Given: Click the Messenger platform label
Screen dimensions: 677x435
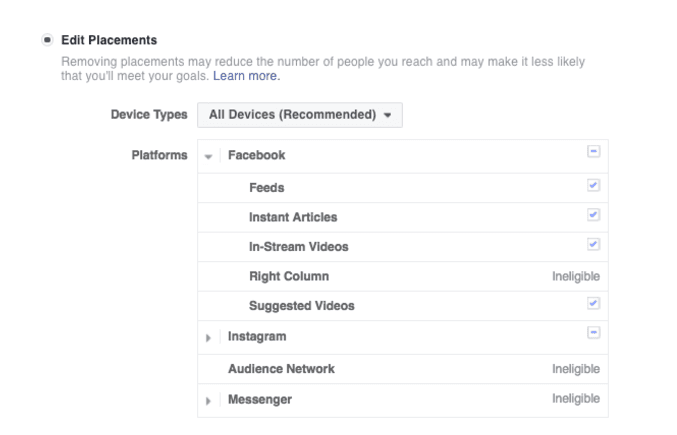Looking at the screenshot, I should pos(260,399).
